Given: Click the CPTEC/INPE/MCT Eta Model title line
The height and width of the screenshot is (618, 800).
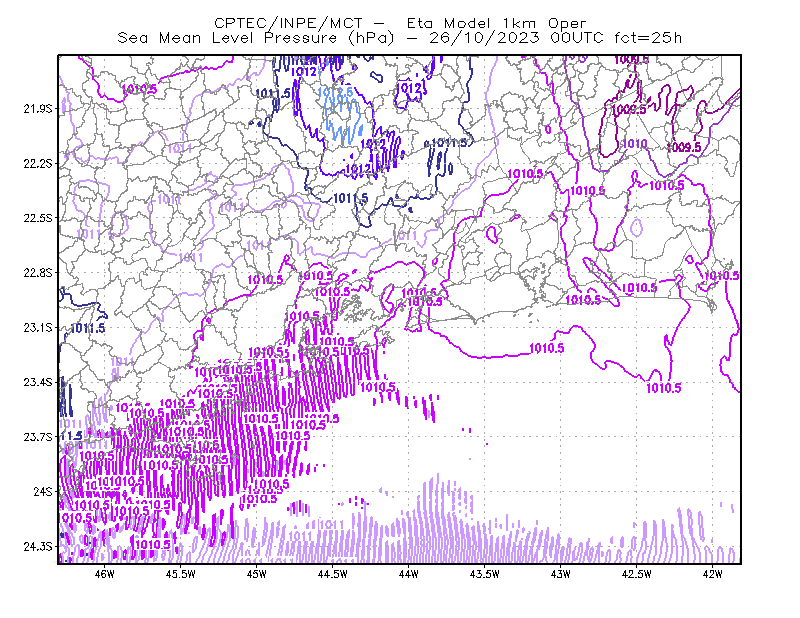Looking at the screenshot, I should coord(400,23).
